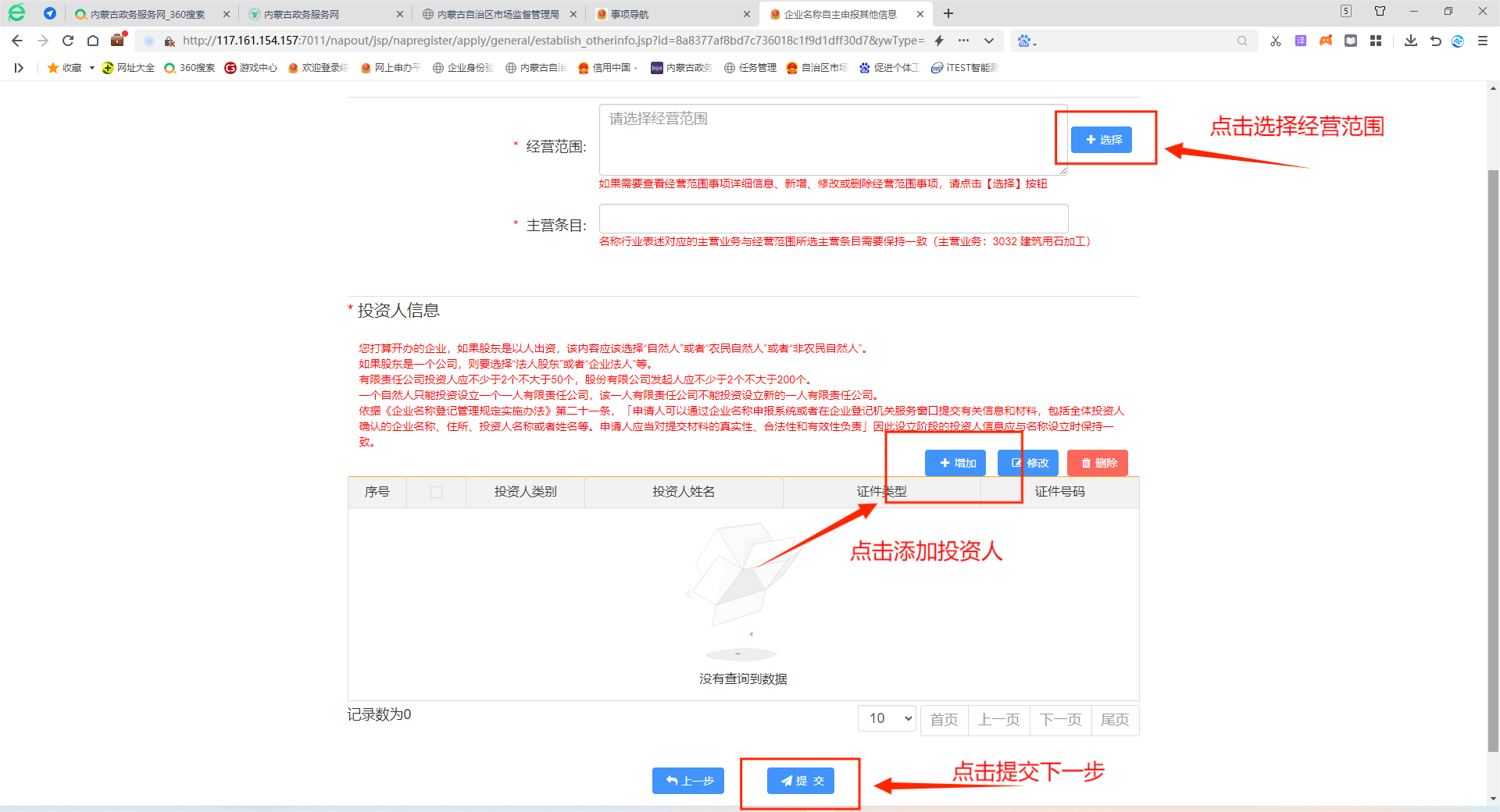1500x812 pixels.
Task: Click the blue 提交 submit button
Action: 800,781
